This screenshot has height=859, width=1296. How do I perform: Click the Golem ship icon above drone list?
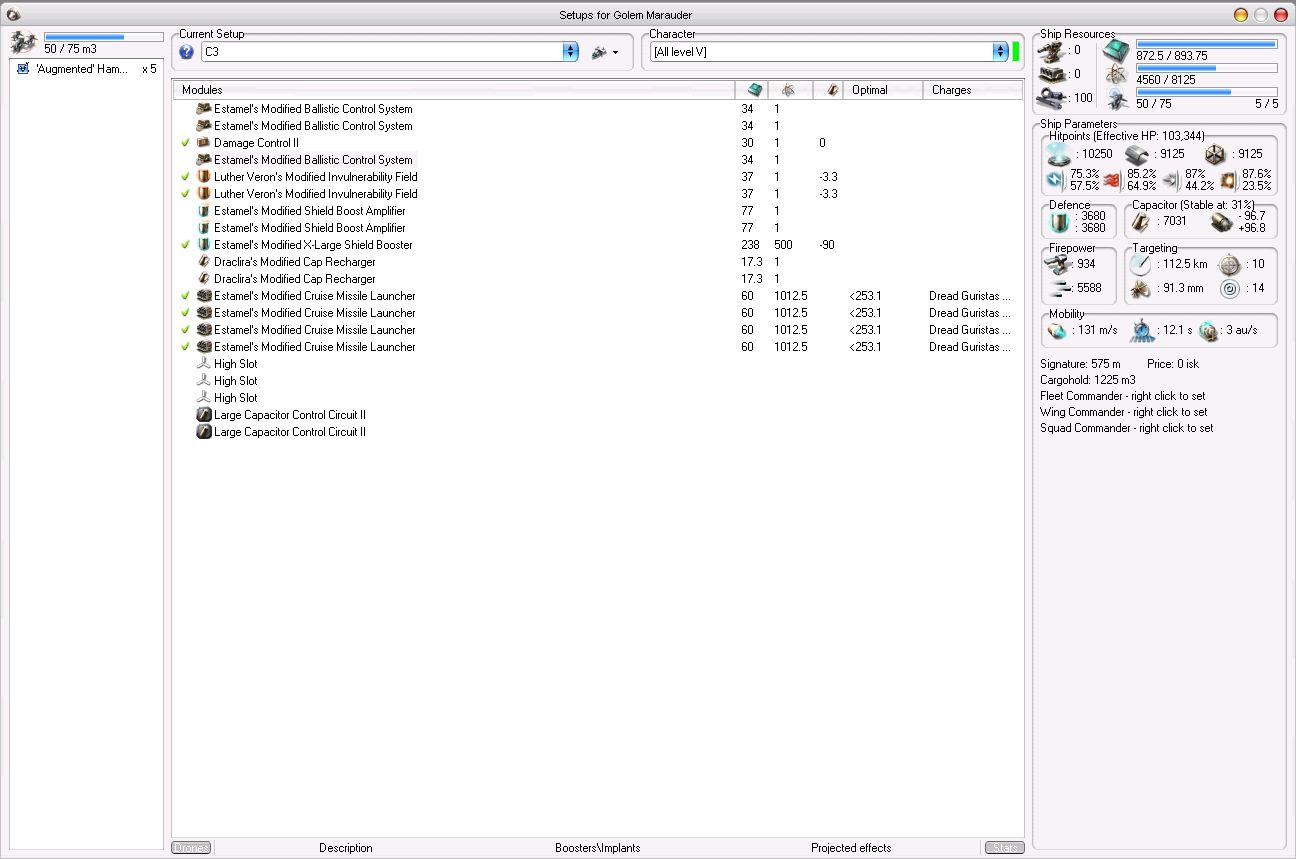tap(23, 42)
